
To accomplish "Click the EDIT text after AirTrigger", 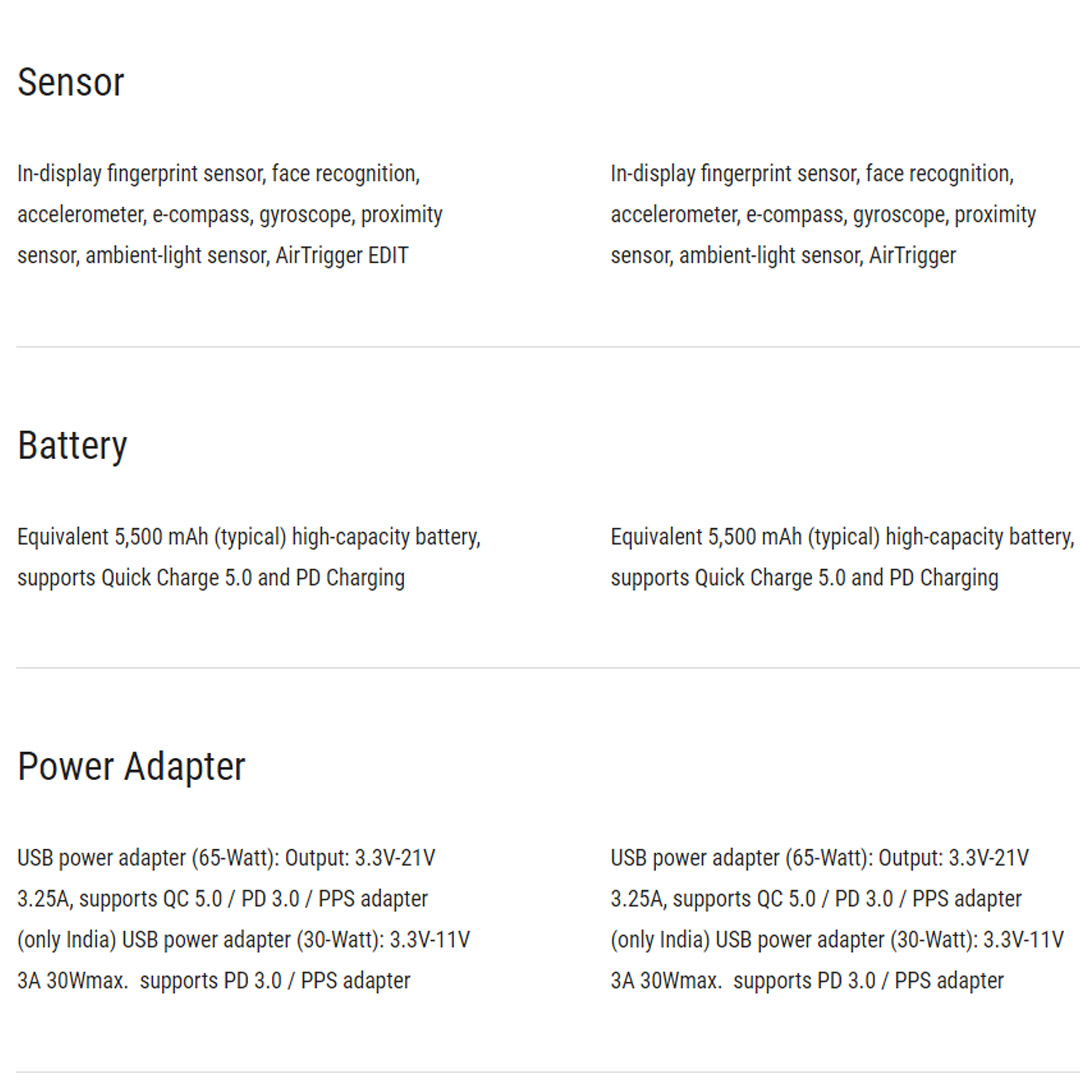I will pos(387,256).
